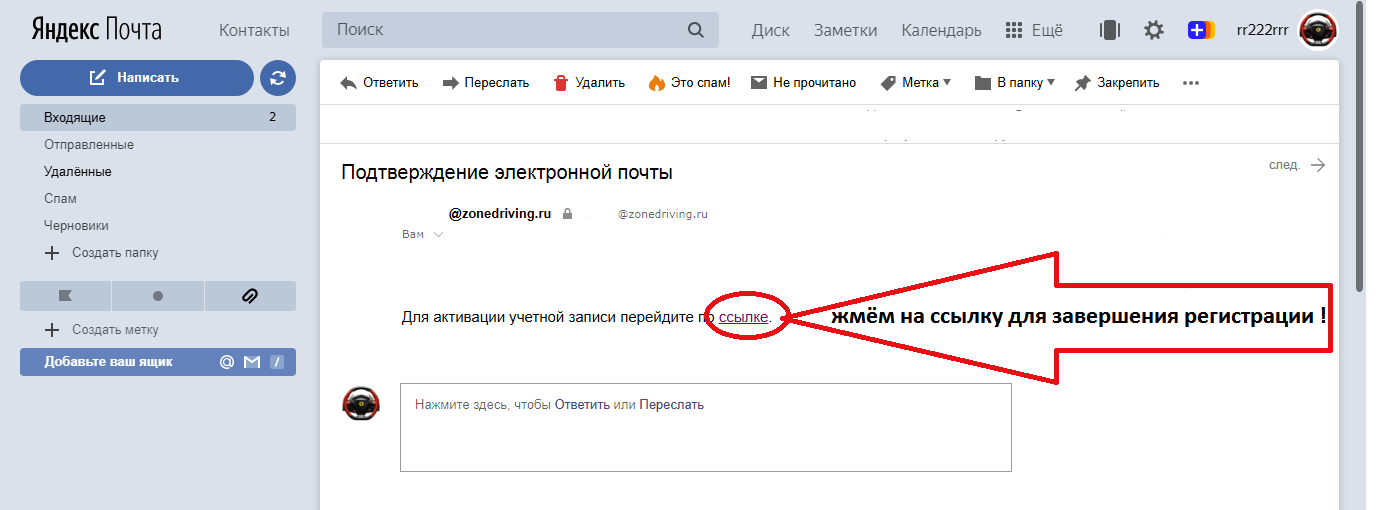This screenshot has width=1389, height=510.
Task: Click Удалить trash toolbar button
Action: pyautogui.click(x=589, y=83)
